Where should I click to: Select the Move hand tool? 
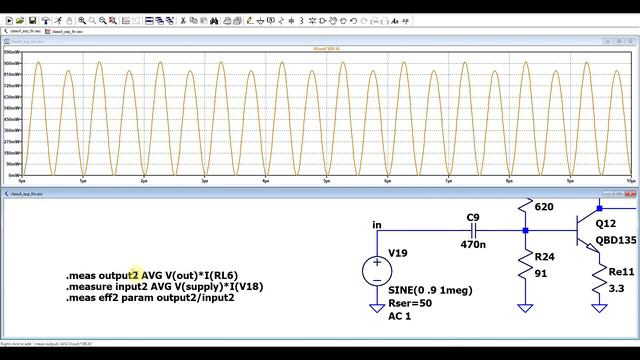click(x=333, y=20)
